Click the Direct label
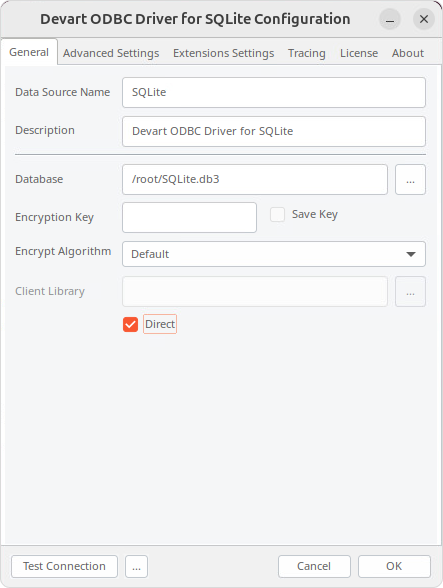 click(160, 324)
